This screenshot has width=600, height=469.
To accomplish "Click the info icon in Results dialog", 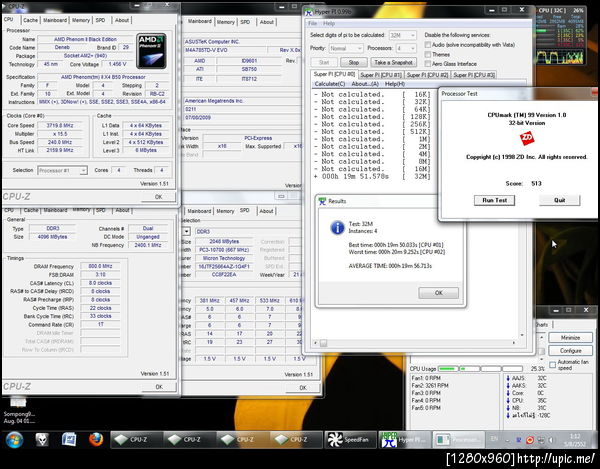I will pyautogui.click(x=337, y=228).
